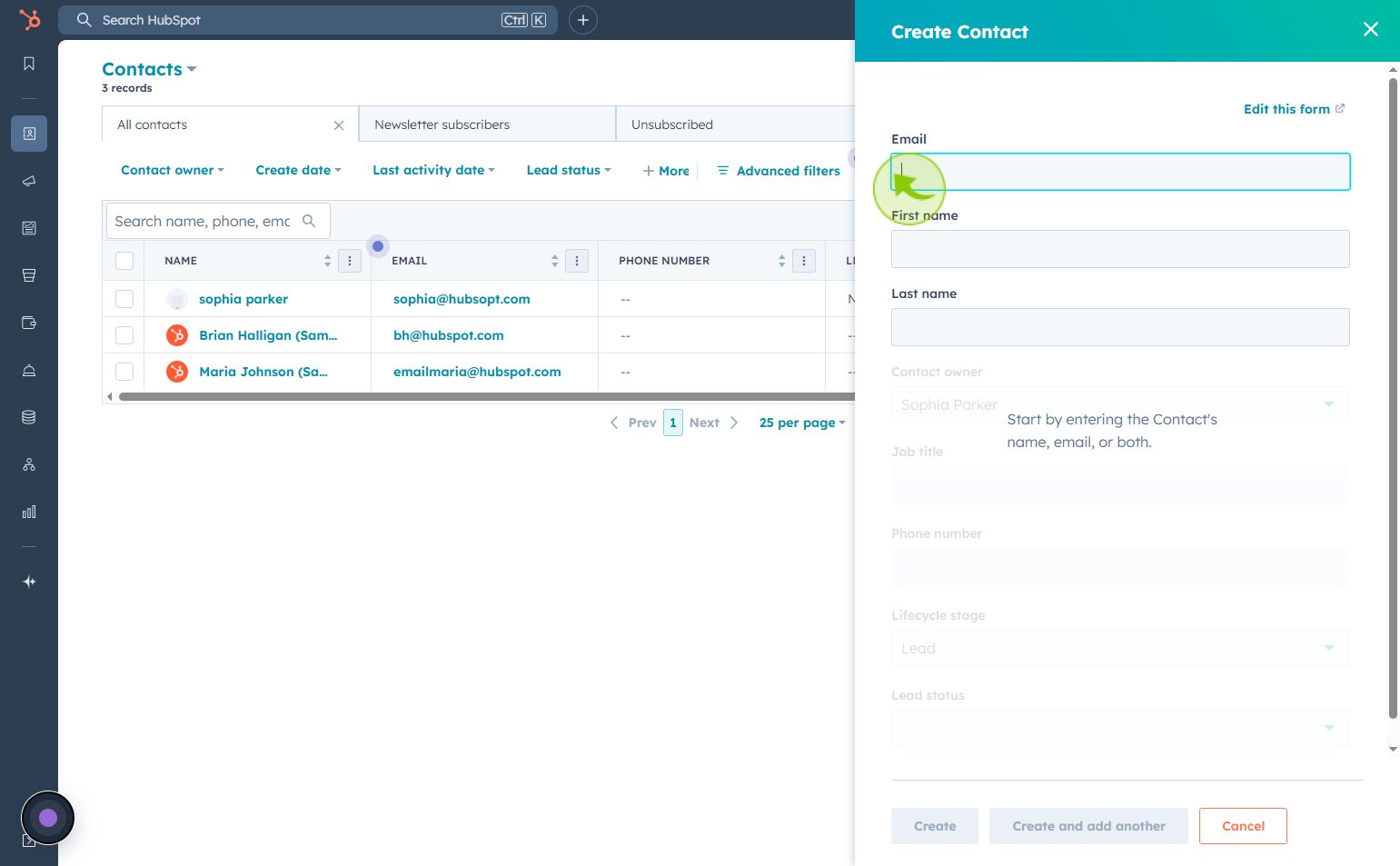Click Create and add another button
This screenshot has width=1400, height=866.
(x=1088, y=826)
